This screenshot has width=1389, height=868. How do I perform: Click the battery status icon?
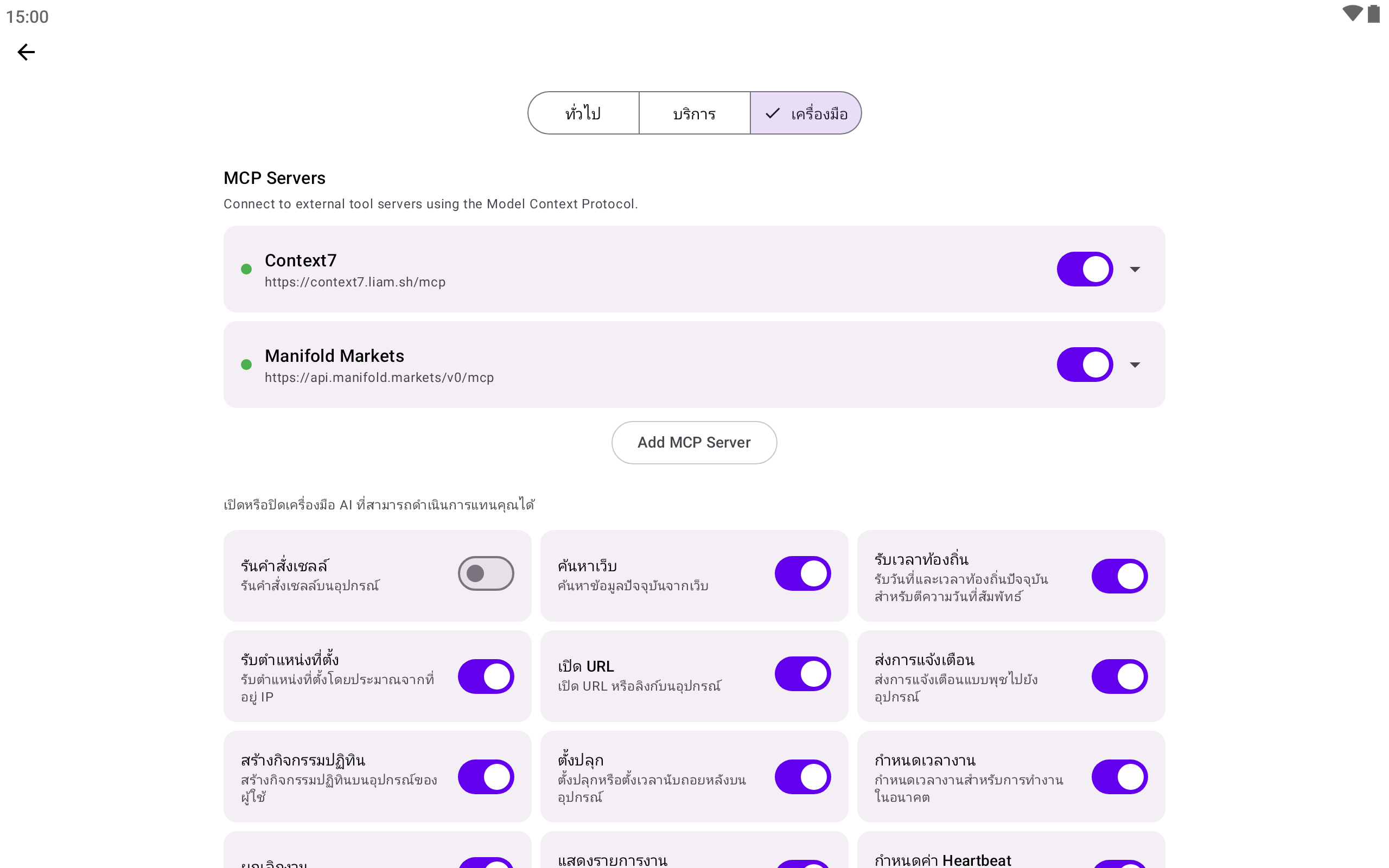(1373, 14)
